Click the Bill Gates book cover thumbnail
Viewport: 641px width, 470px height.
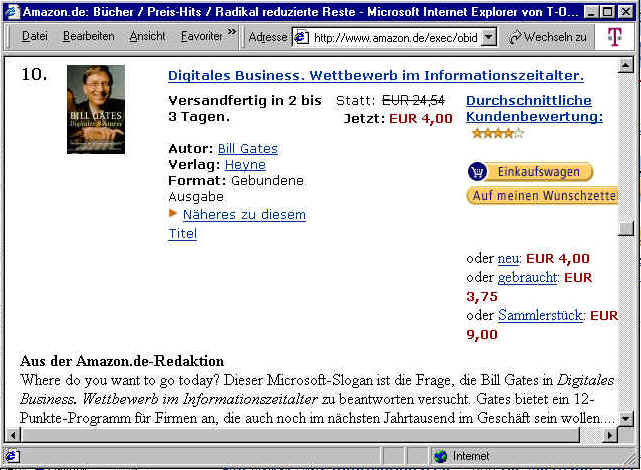(x=96, y=110)
